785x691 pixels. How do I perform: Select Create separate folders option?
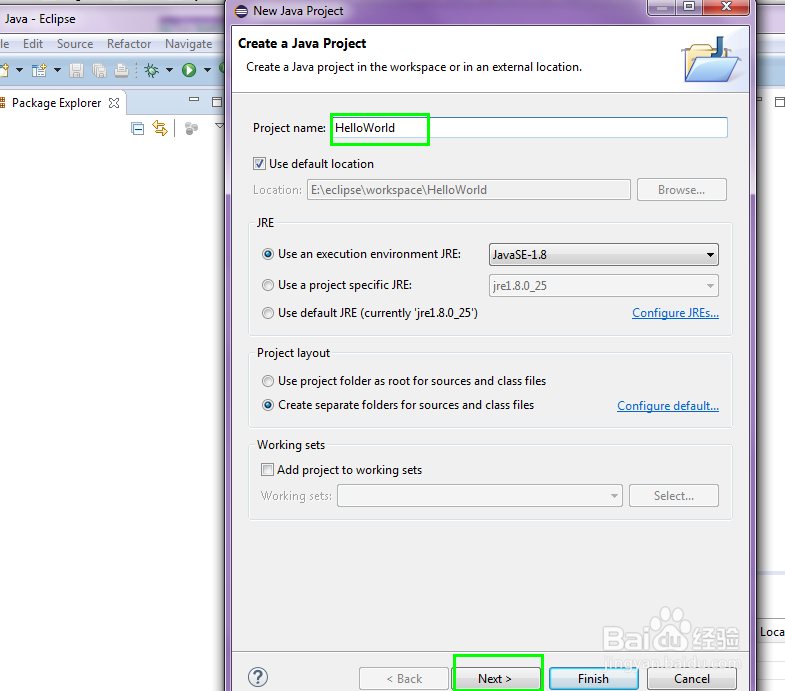coord(268,405)
